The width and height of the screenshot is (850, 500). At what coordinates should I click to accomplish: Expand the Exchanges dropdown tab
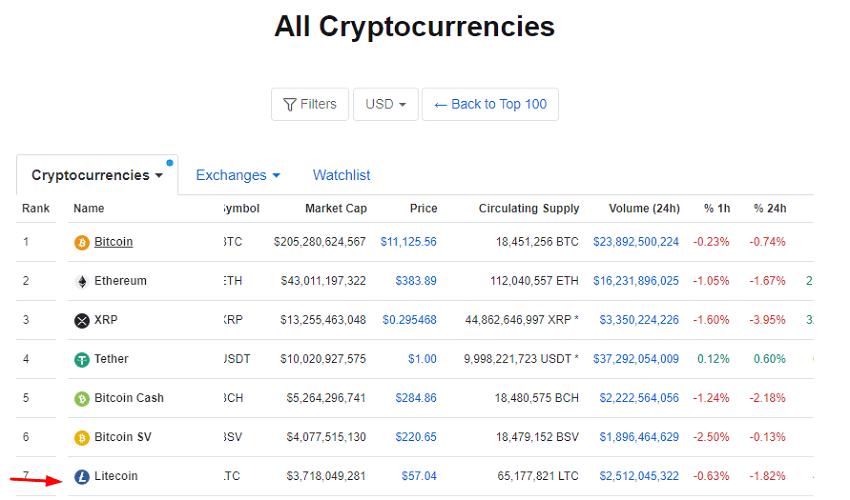238,175
